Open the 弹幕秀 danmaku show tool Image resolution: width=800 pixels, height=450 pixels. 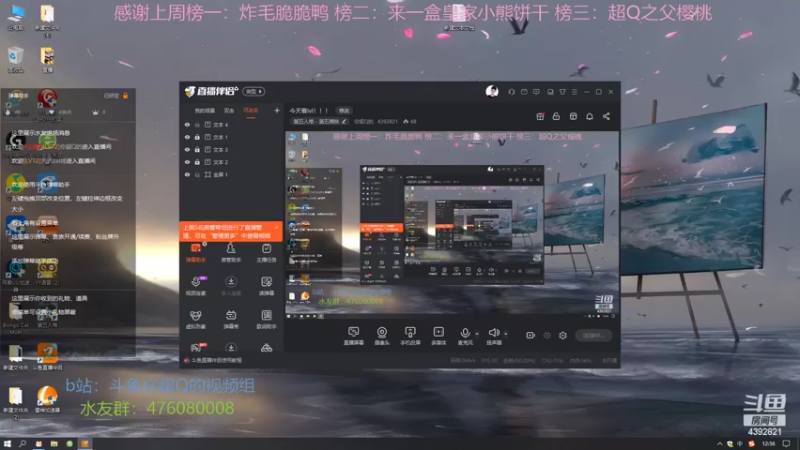tap(231, 319)
